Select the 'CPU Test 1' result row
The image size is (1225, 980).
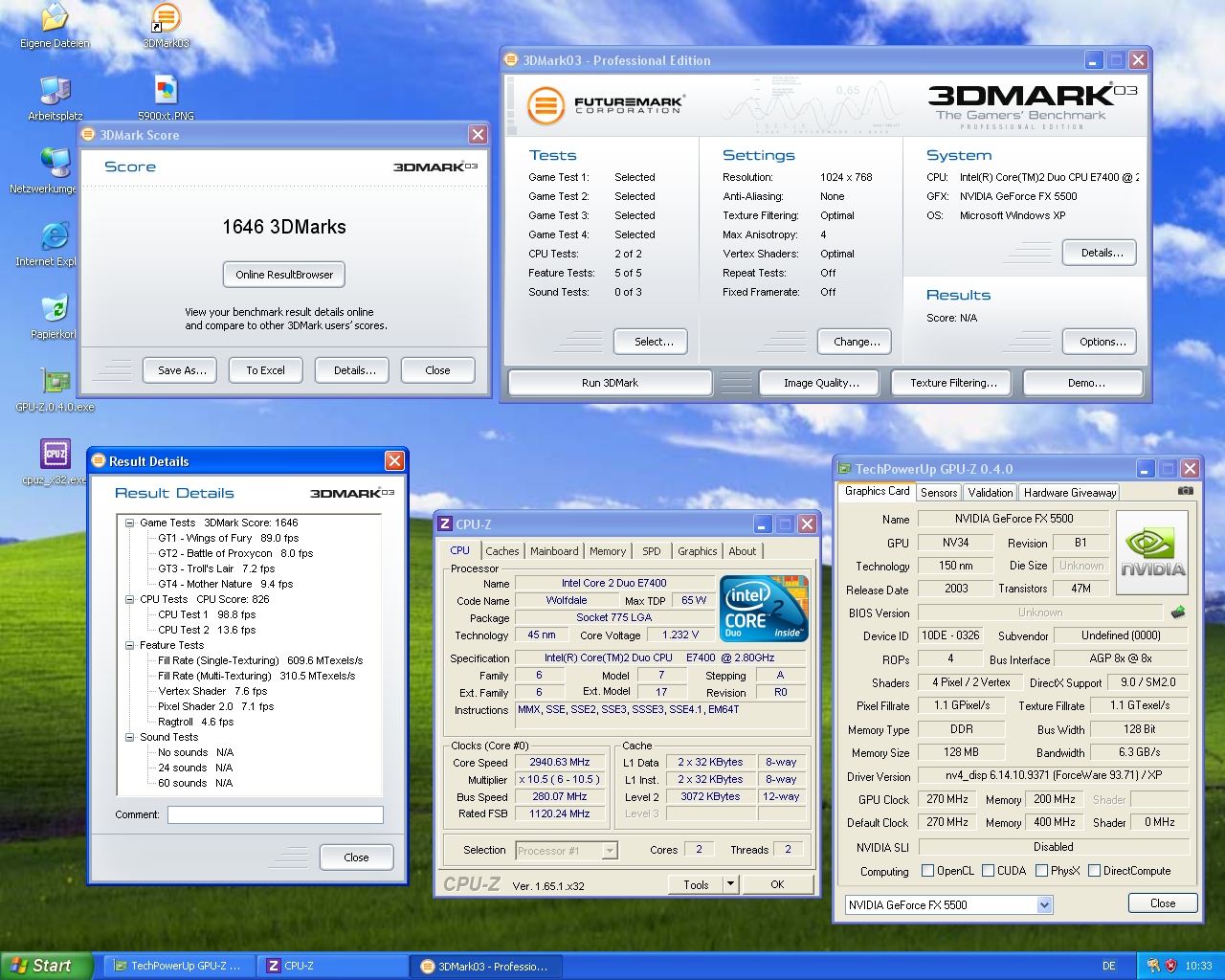tap(207, 614)
